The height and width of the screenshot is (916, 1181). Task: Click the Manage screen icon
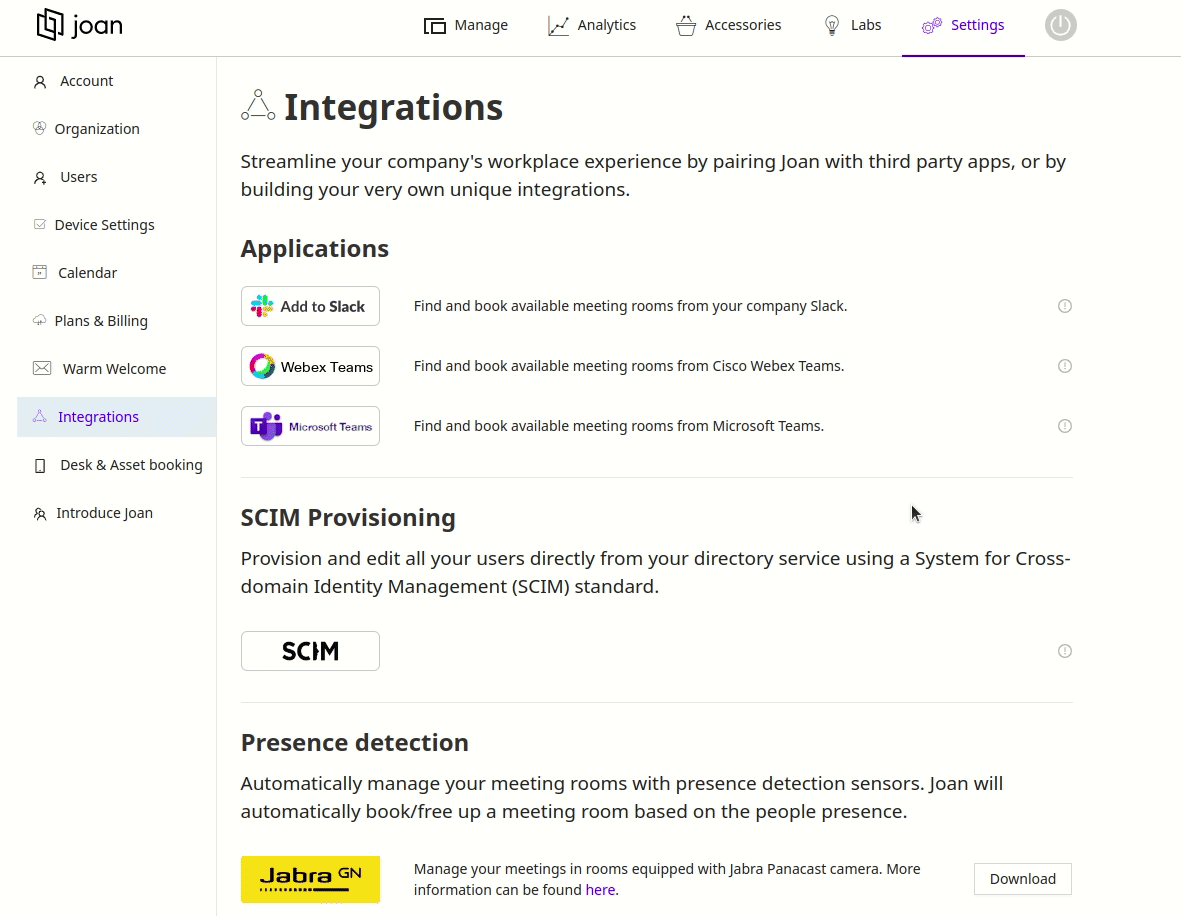435,26
